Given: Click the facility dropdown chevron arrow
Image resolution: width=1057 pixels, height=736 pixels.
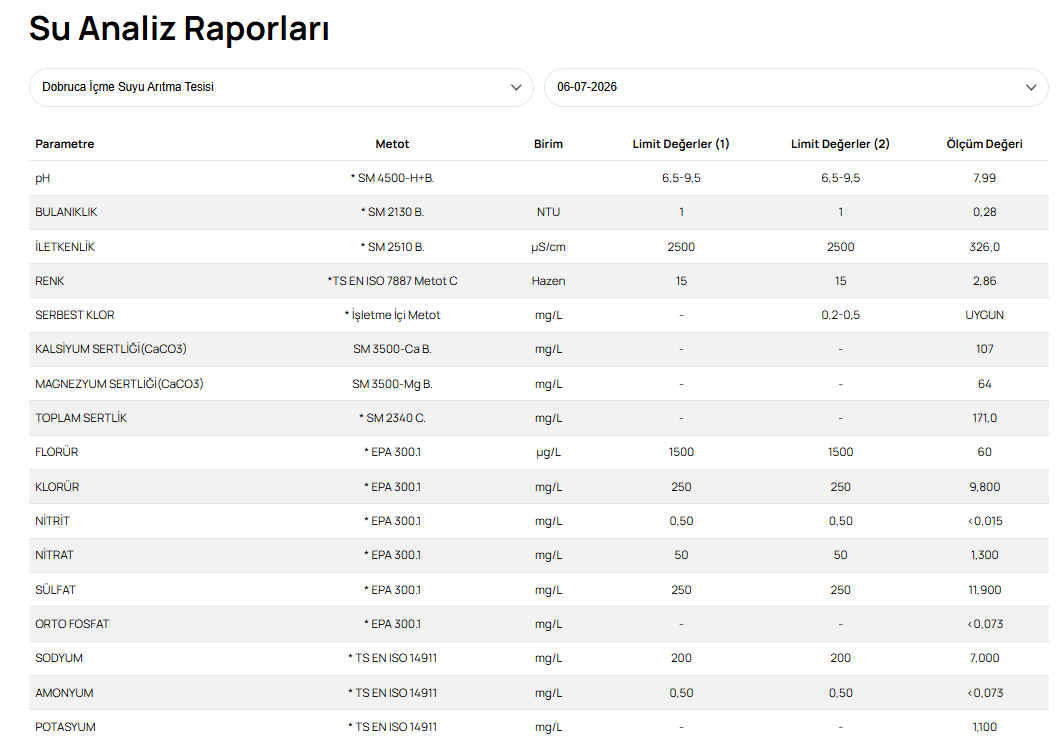Looking at the screenshot, I should pyautogui.click(x=516, y=88).
